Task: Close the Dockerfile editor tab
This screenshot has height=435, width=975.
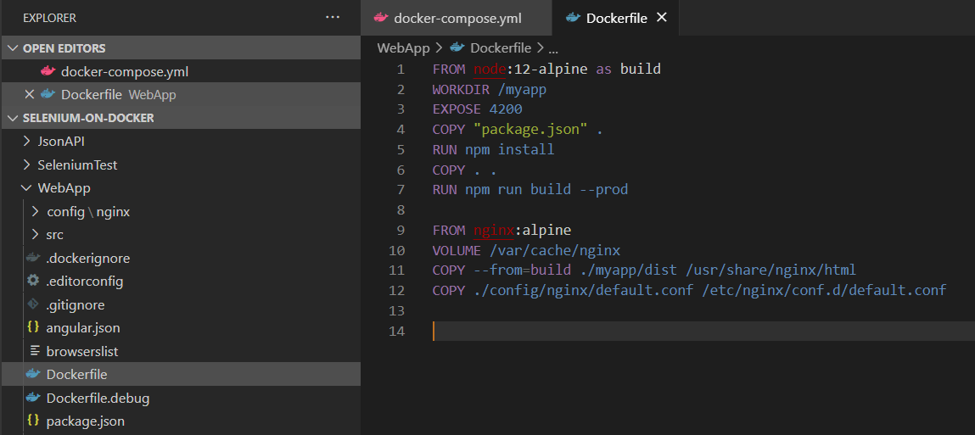Action: (662, 18)
